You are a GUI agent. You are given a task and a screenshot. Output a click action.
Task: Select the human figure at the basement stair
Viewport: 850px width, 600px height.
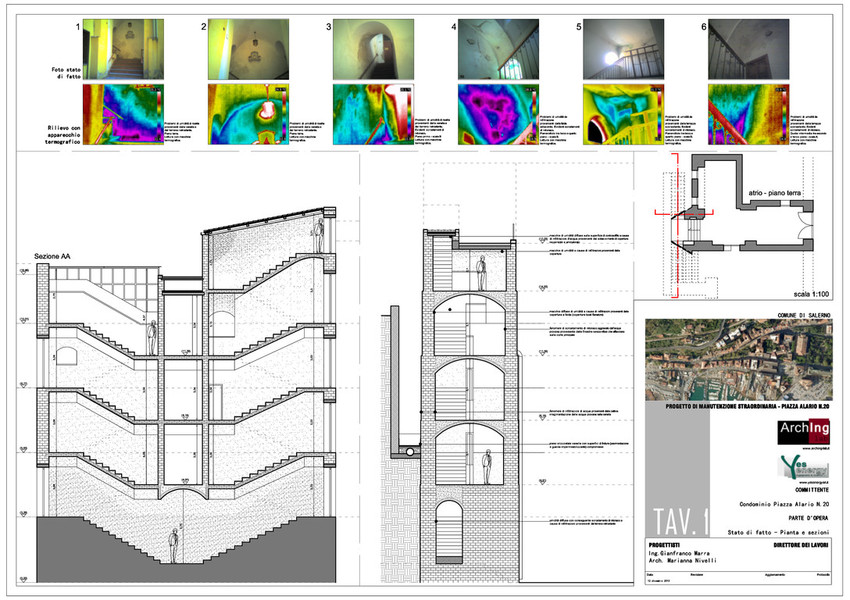173,545
